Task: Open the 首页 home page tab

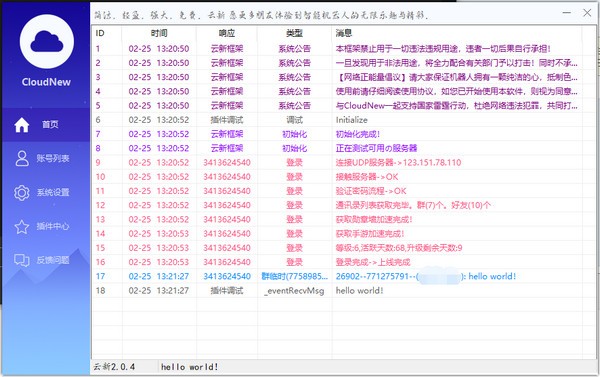Action: (46, 124)
